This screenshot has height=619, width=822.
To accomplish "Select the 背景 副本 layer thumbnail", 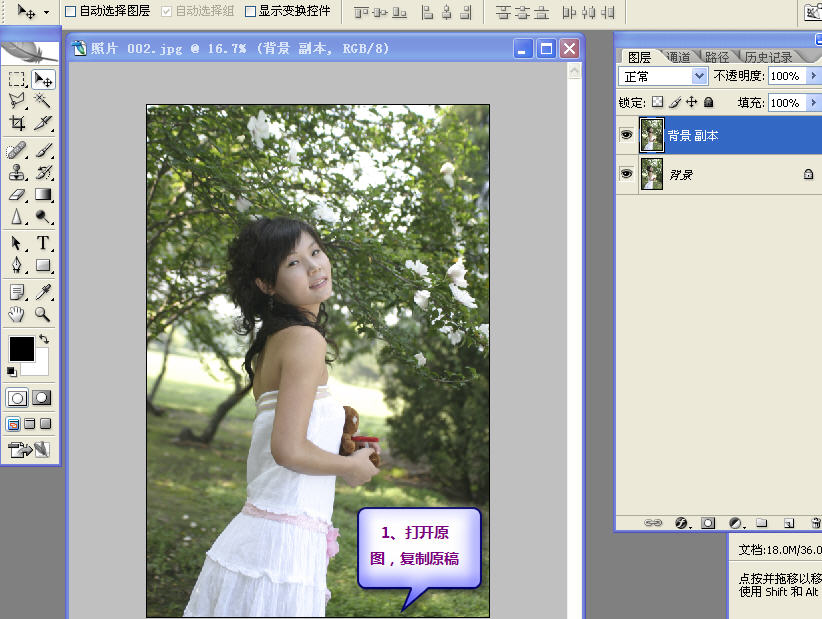I will tap(652, 135).
